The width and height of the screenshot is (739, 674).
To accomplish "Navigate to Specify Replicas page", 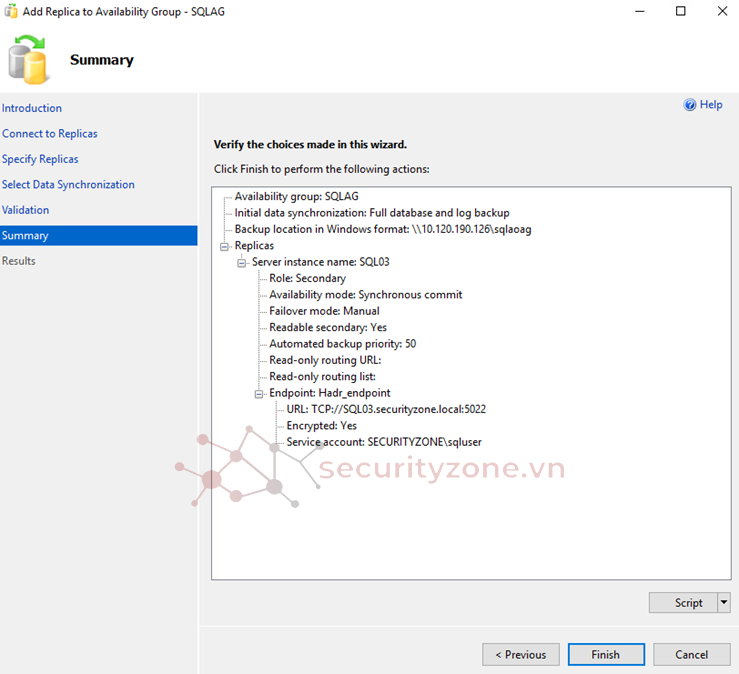I will [x=40, y=159].
